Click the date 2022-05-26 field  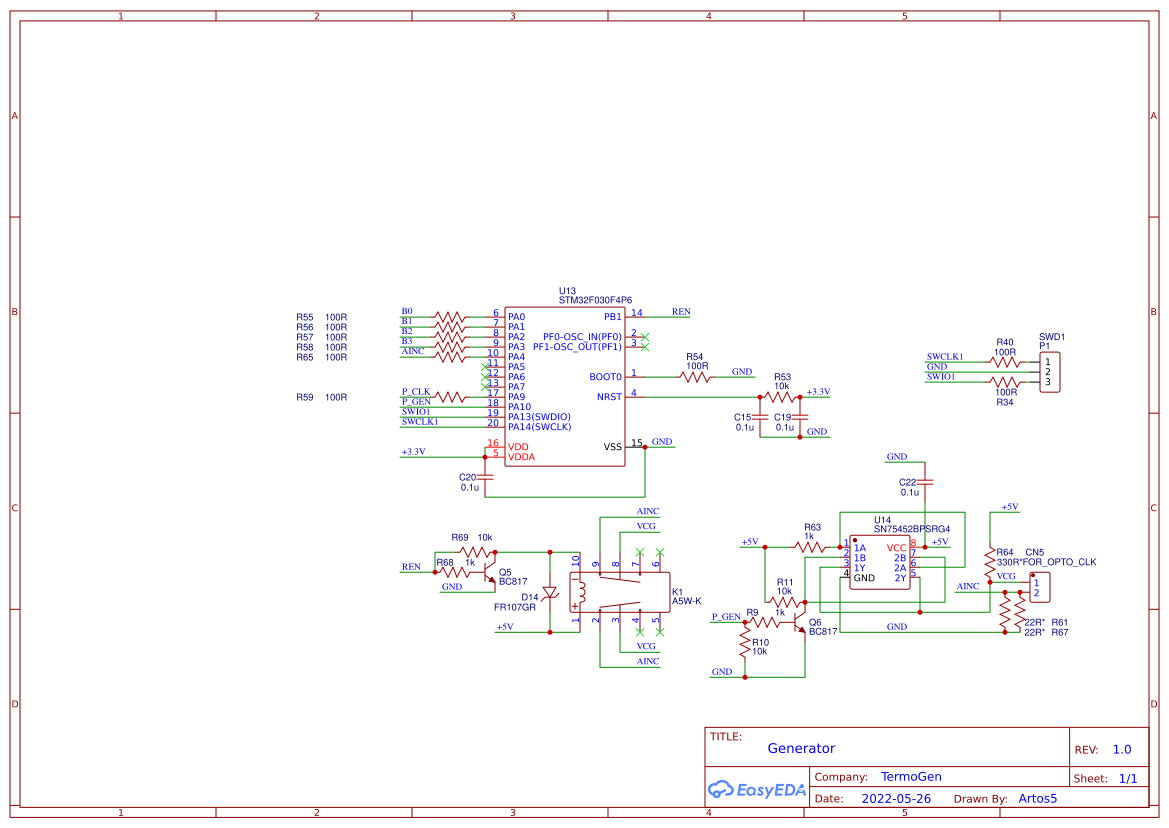click(x=895, y=798)
